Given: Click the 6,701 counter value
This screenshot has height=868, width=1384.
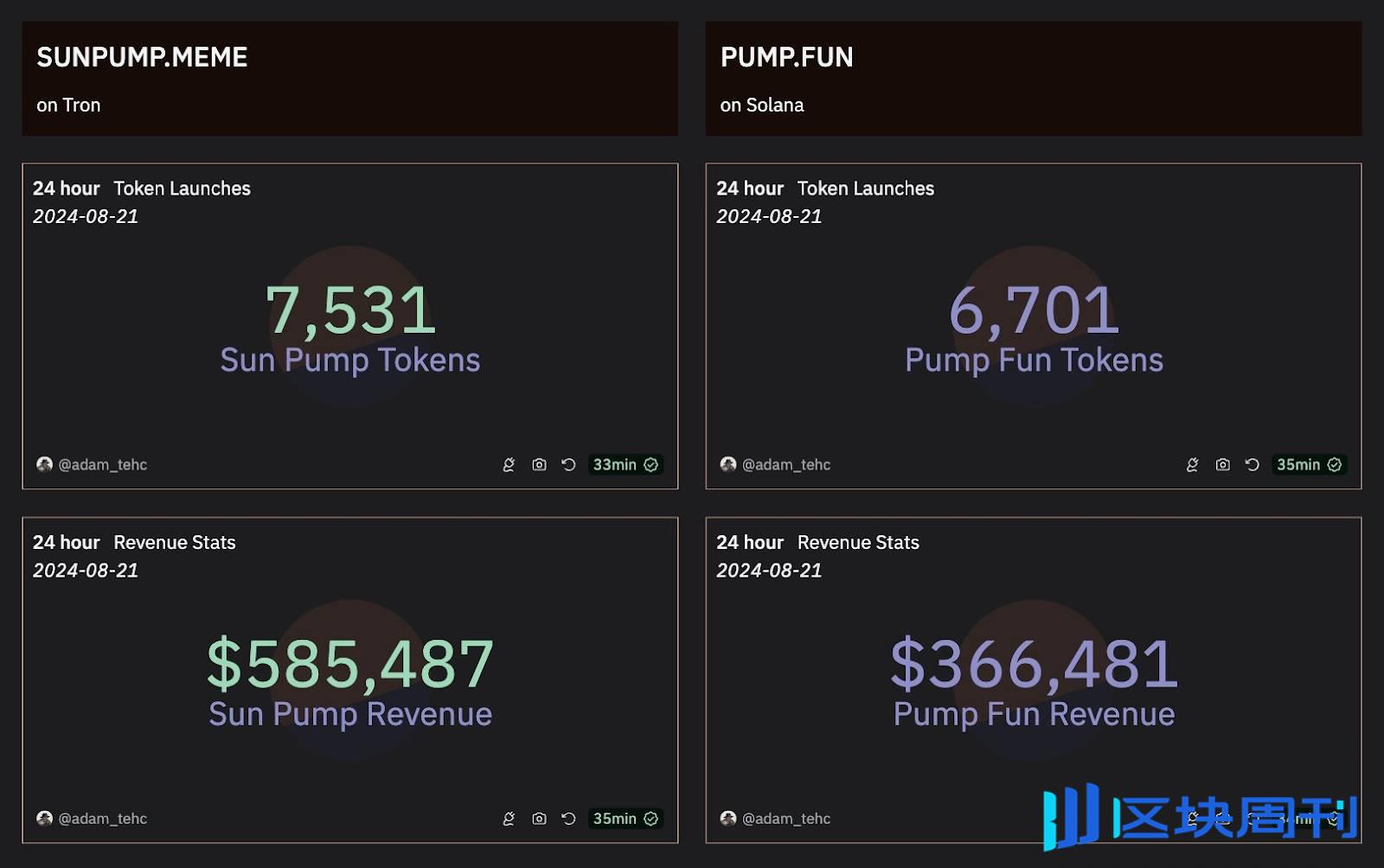Looking at the screenshot, I should pyautogui.click(x=1034, y=310).
